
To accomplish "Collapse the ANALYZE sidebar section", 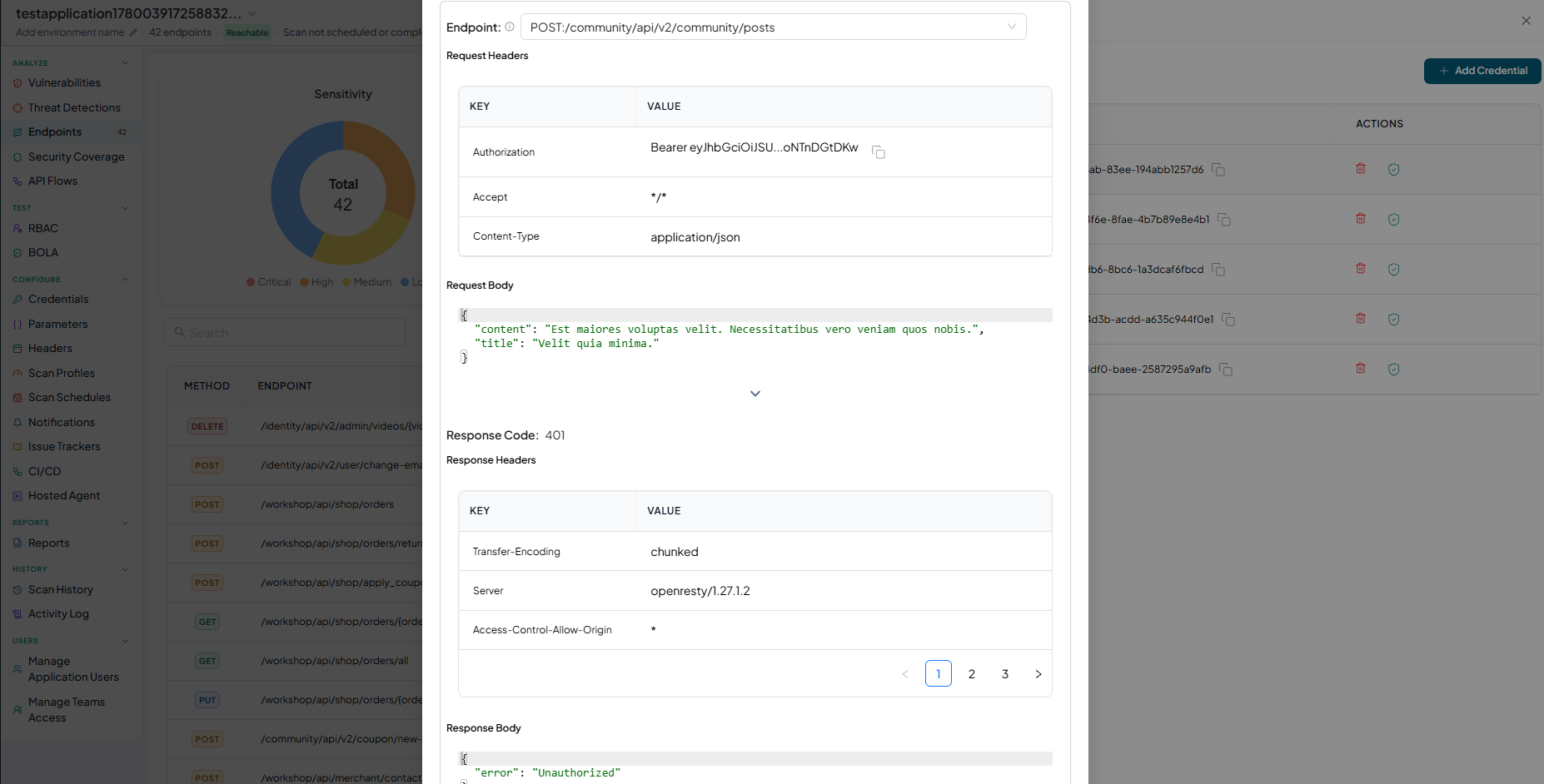I will (125, 63).
